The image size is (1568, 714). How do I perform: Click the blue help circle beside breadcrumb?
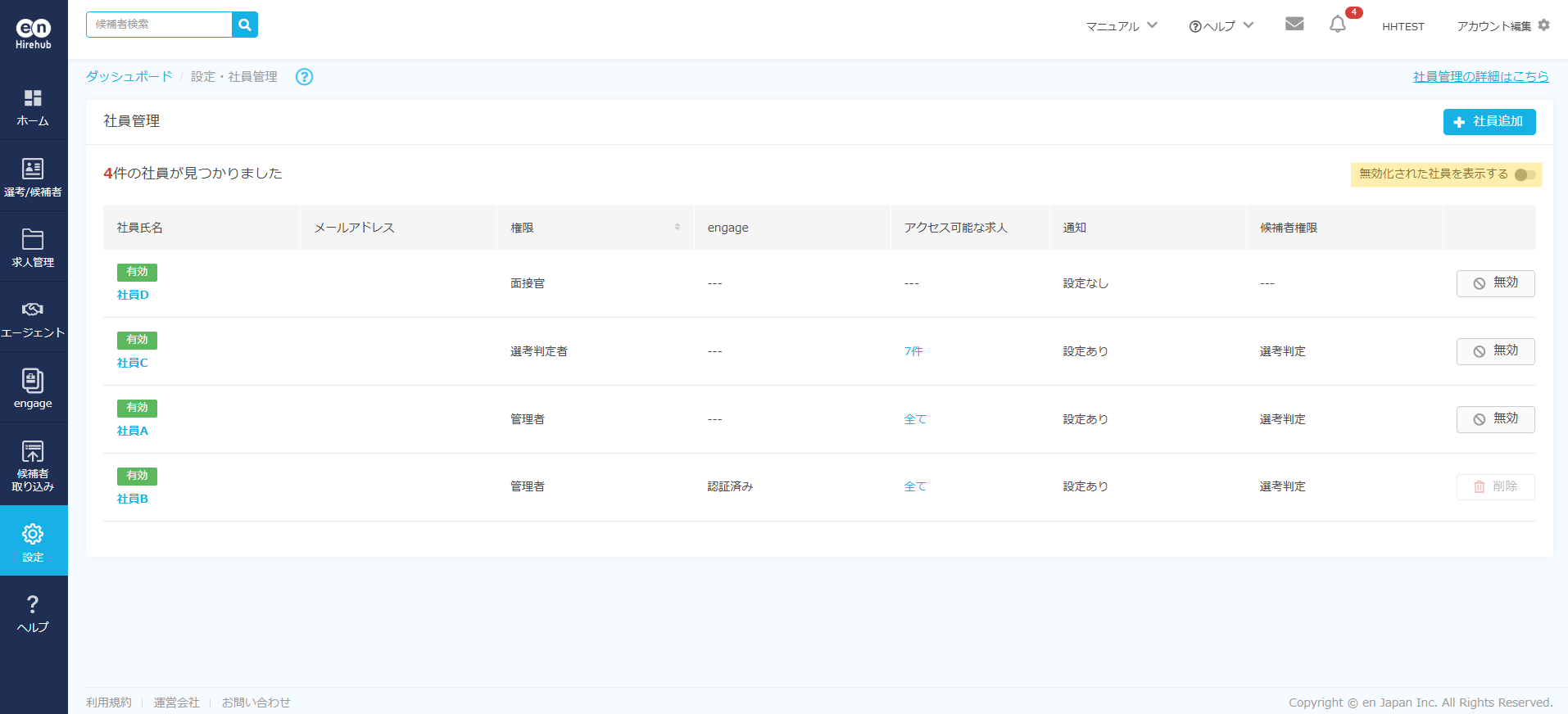304,77
